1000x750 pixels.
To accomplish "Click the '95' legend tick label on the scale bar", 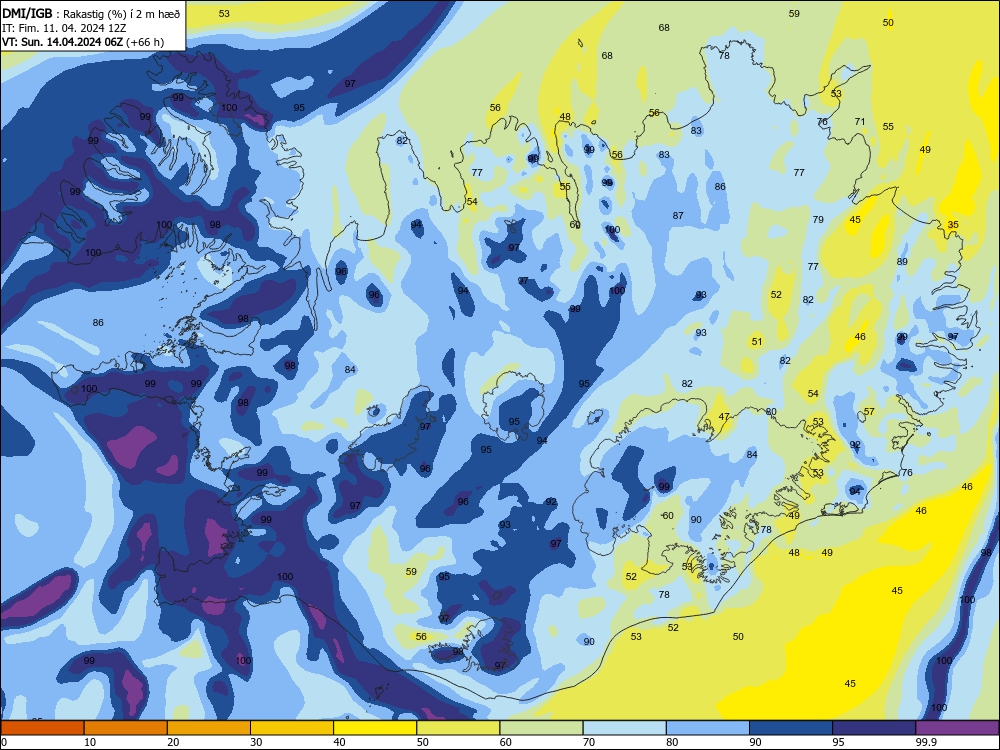I will [838, 742].
